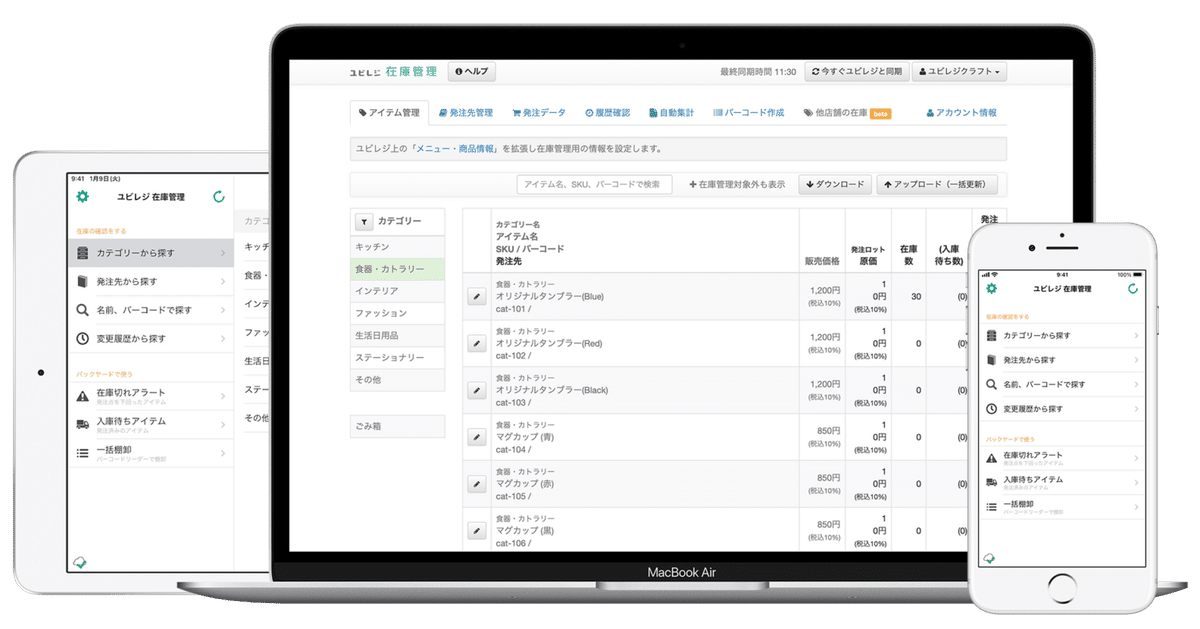
Task: Click the edit pencil for マグカップ (青)
Action: [477, 437]
